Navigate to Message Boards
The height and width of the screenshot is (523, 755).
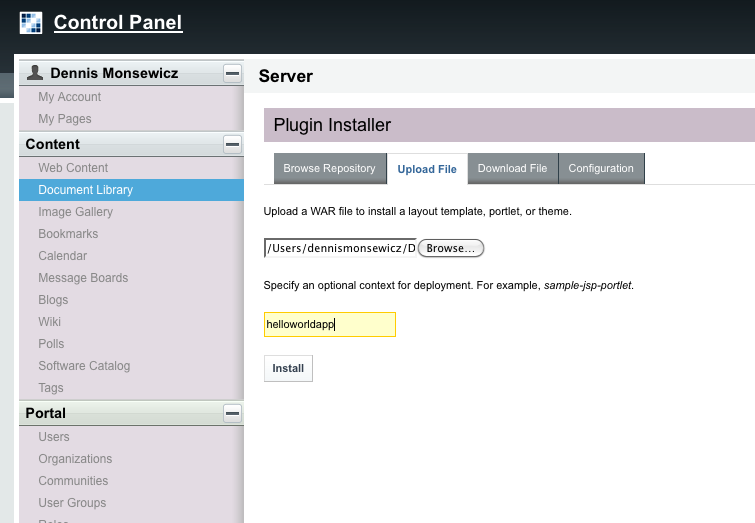point(83,278)
